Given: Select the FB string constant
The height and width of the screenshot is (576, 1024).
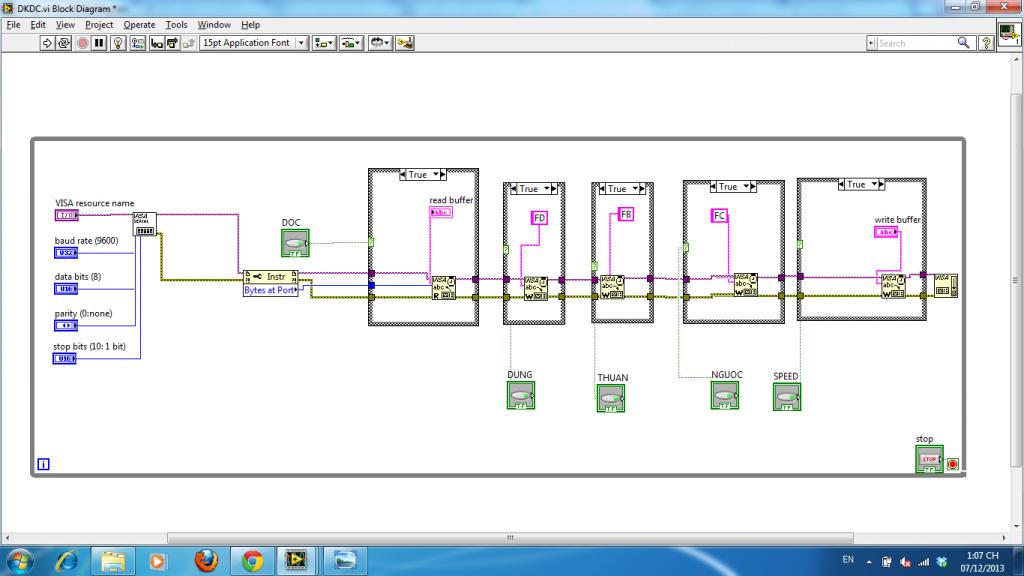Looking at the screenshot, I should tap(626, 214).
